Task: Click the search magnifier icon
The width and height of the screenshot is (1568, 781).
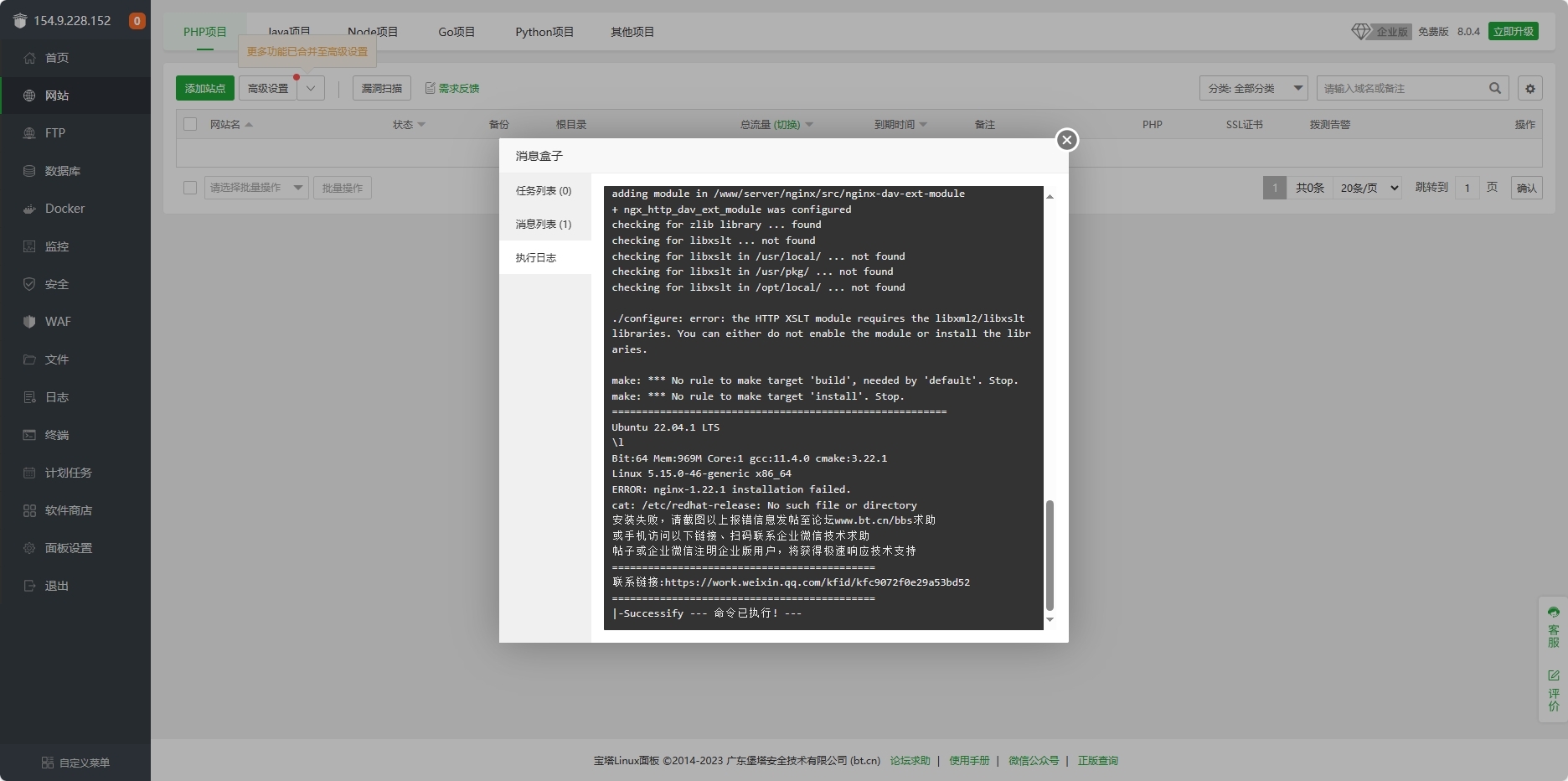Action: [1494, 88]
